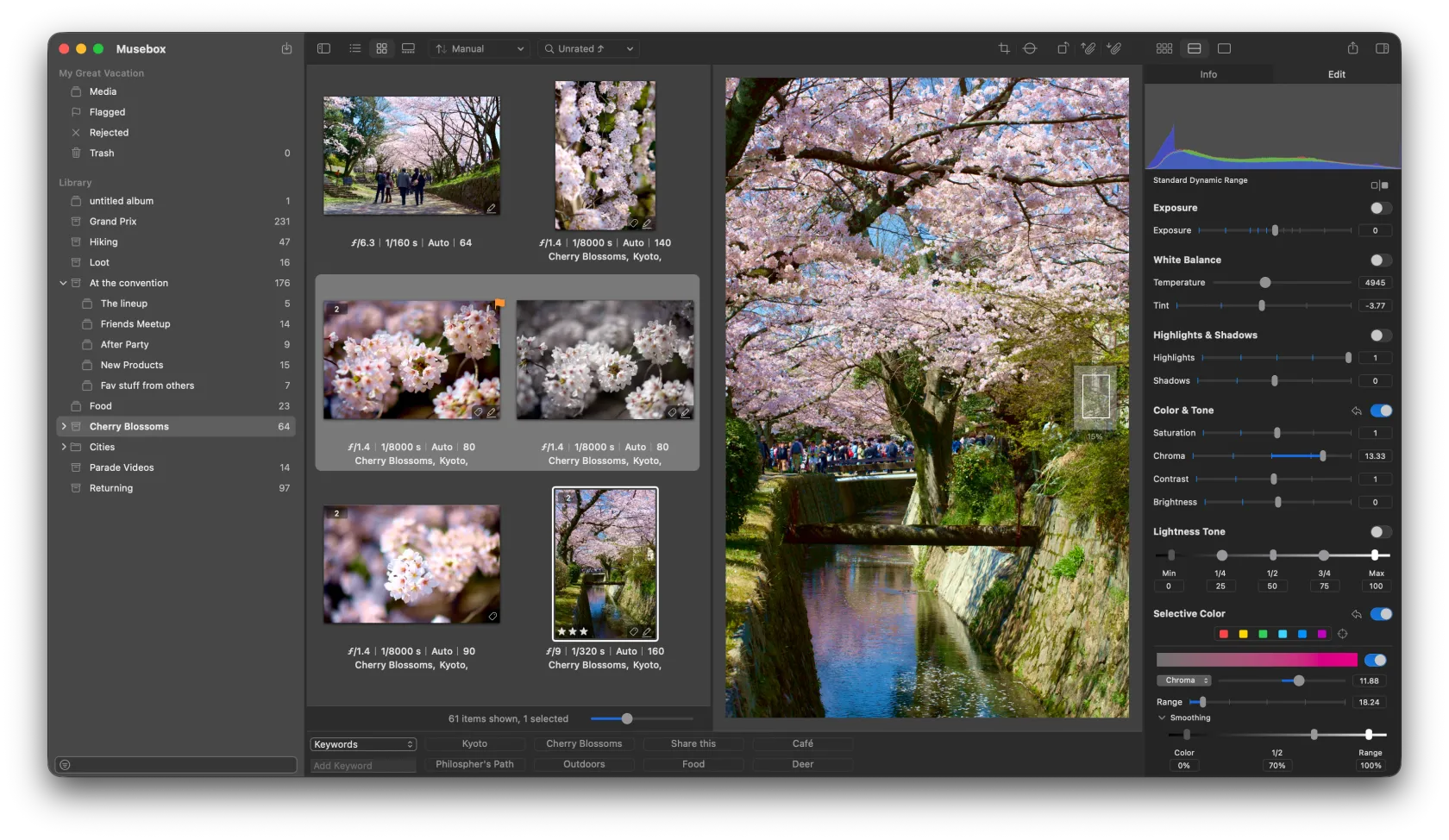
Task: Select Flagged in the sidebar
Action: (176, 112)
